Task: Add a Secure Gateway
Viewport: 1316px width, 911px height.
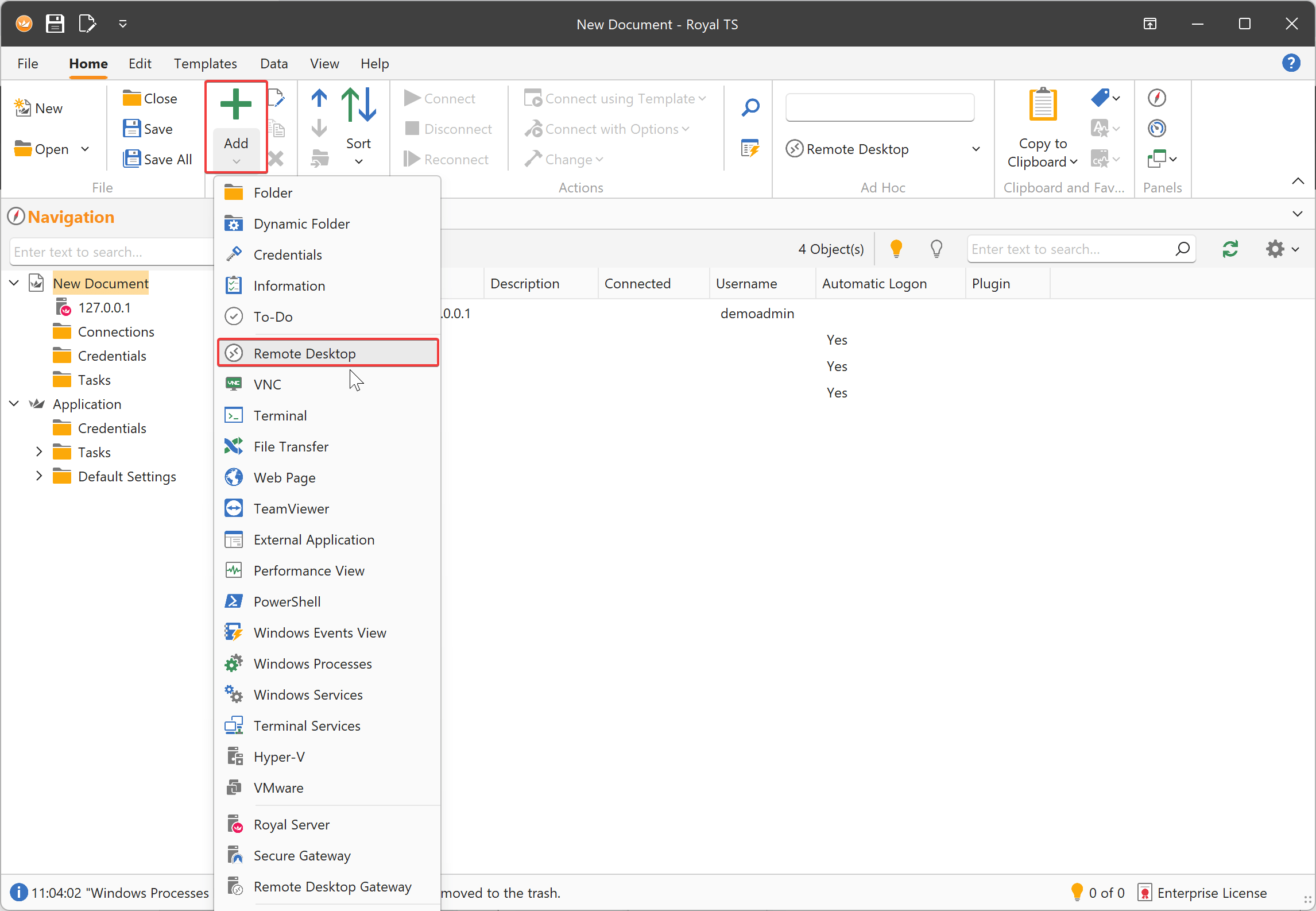Action: coord(302,855)
